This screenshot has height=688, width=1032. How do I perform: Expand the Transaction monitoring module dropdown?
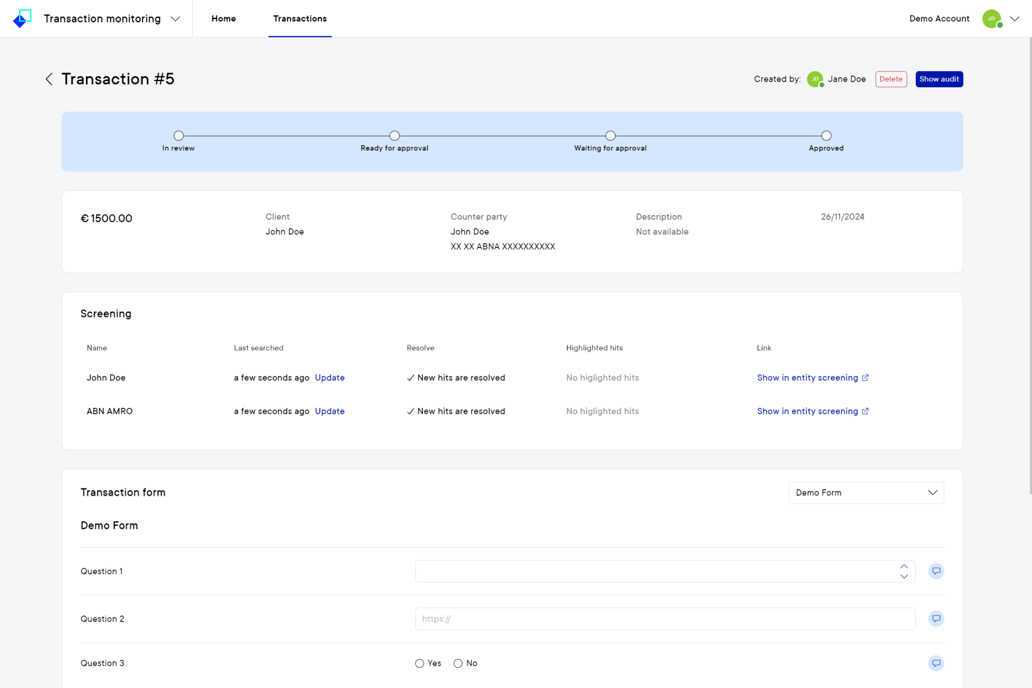(x=175, y=18)
